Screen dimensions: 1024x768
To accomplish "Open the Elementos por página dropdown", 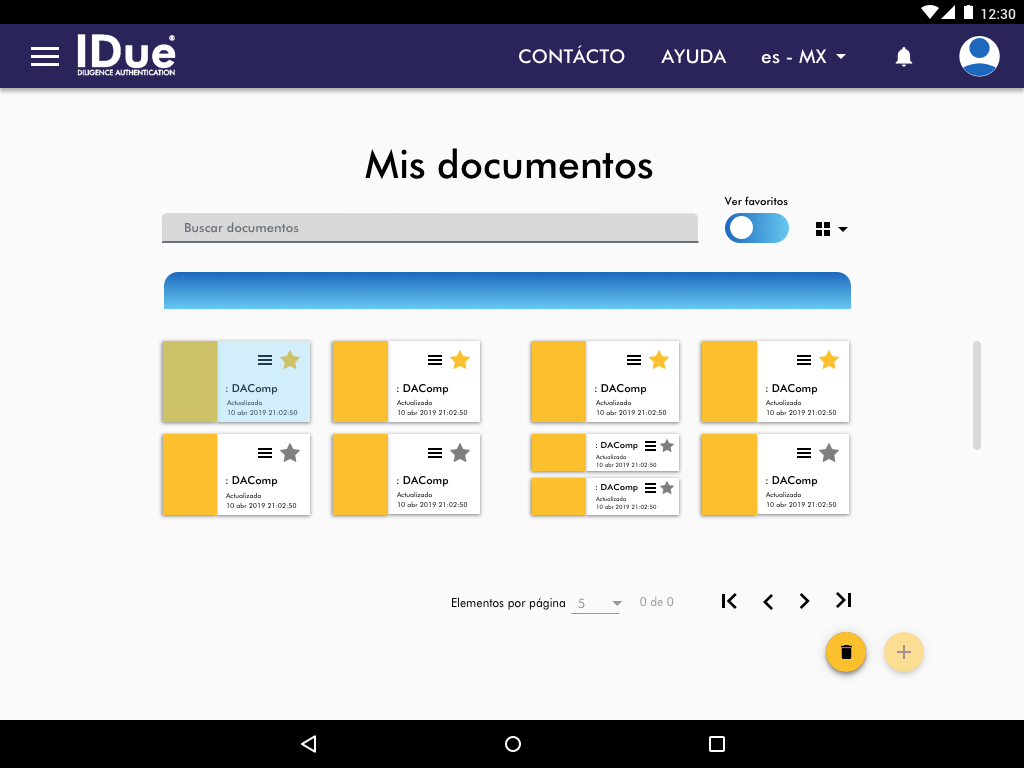I will (597, 603).
